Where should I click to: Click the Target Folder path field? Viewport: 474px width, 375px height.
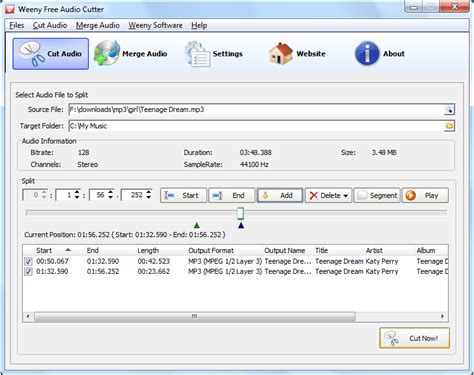256,126
